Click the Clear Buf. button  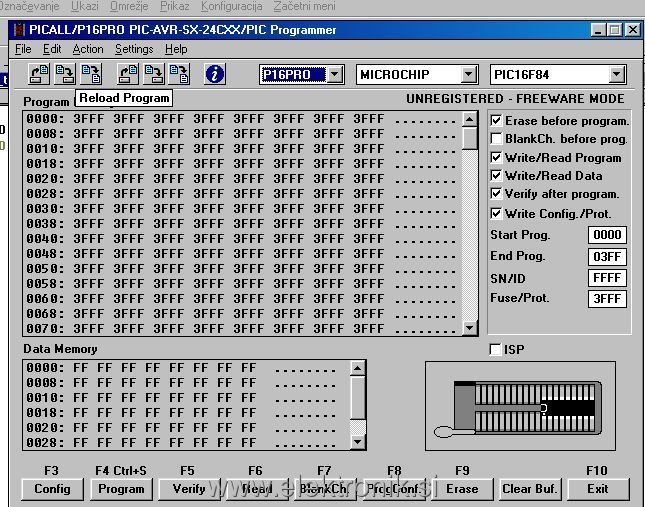[530, 489]
